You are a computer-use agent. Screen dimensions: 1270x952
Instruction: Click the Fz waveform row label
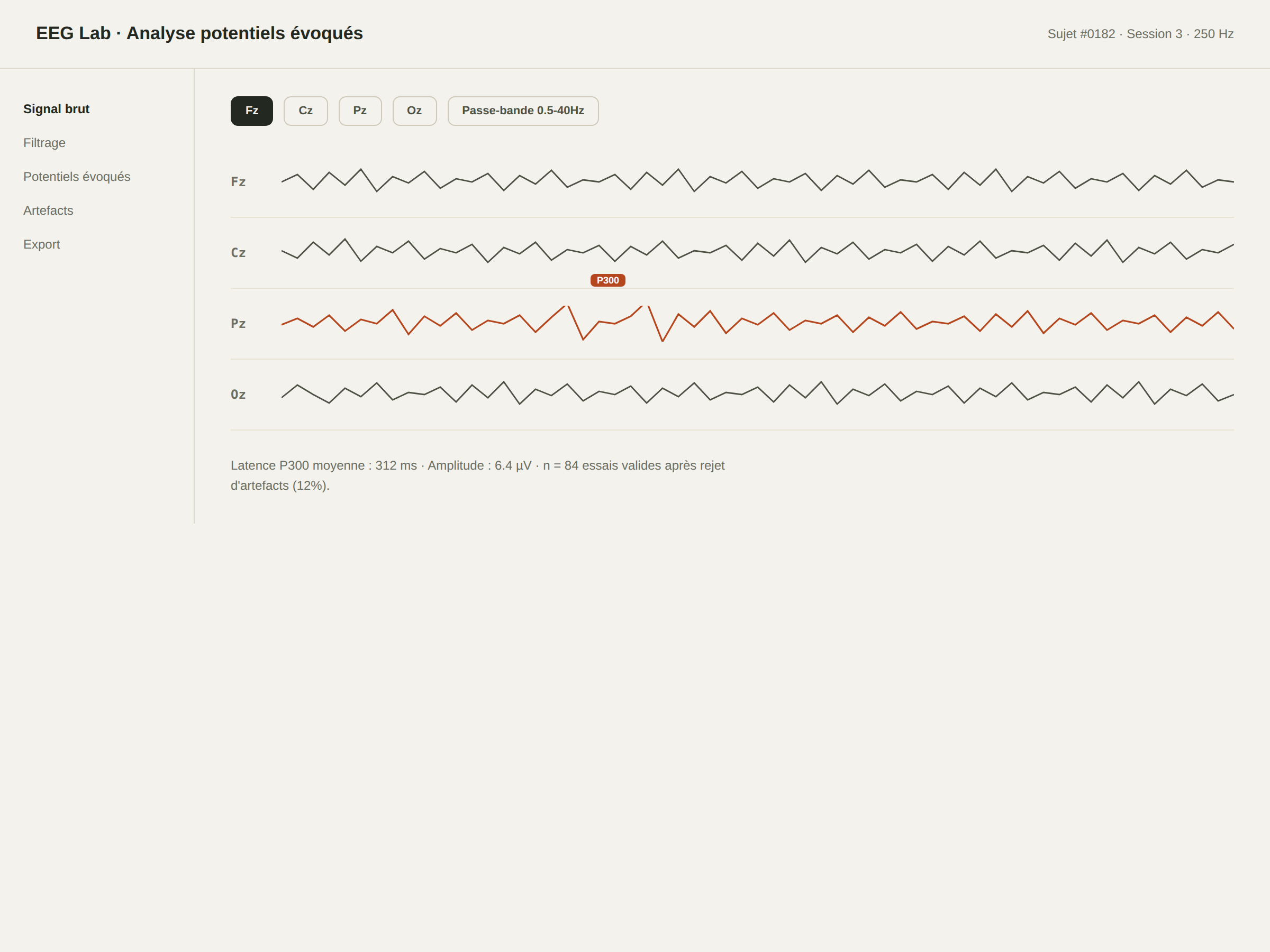tap(238, 182)
